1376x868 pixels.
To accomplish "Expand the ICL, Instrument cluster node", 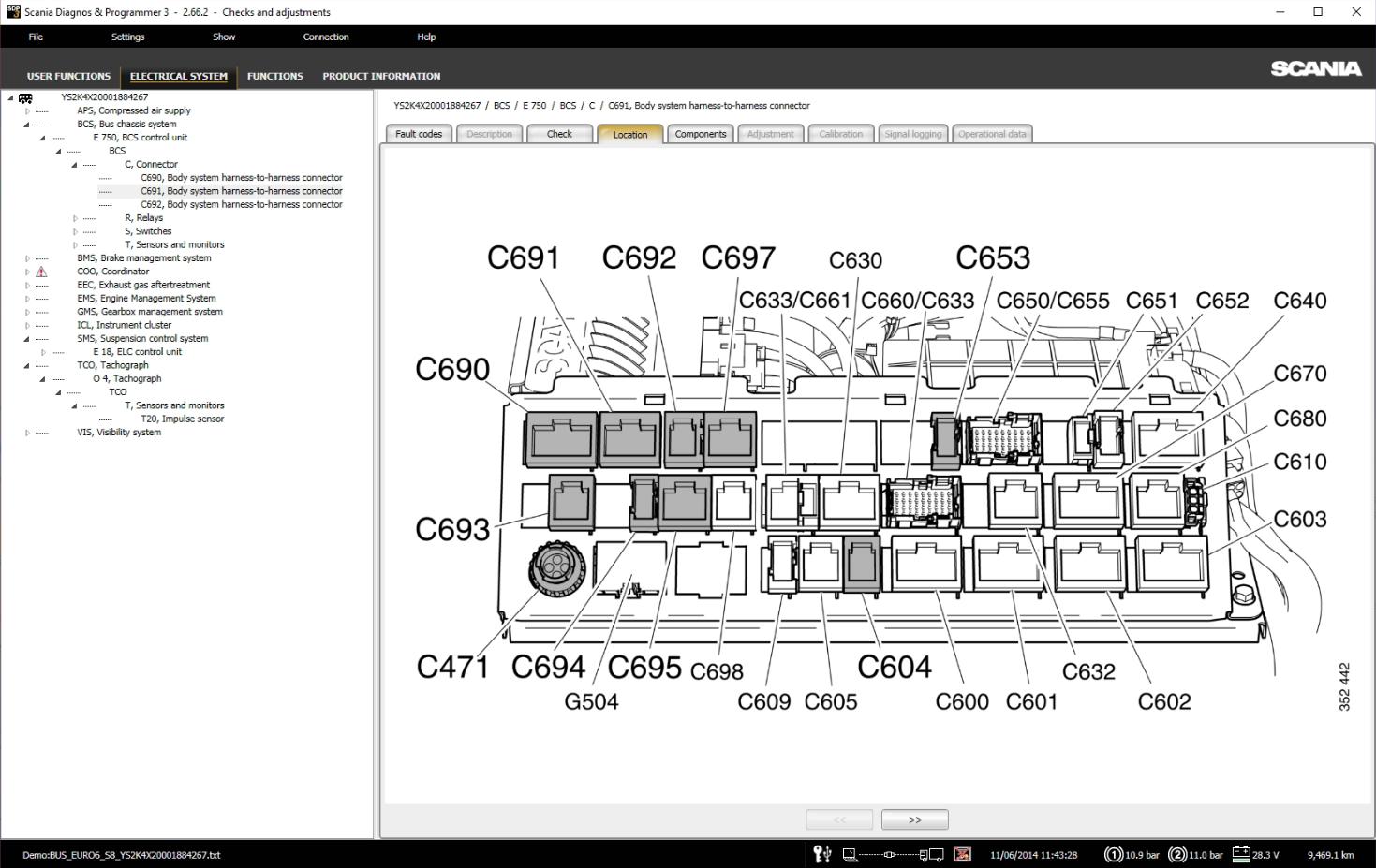I will [x=27, y=326].
